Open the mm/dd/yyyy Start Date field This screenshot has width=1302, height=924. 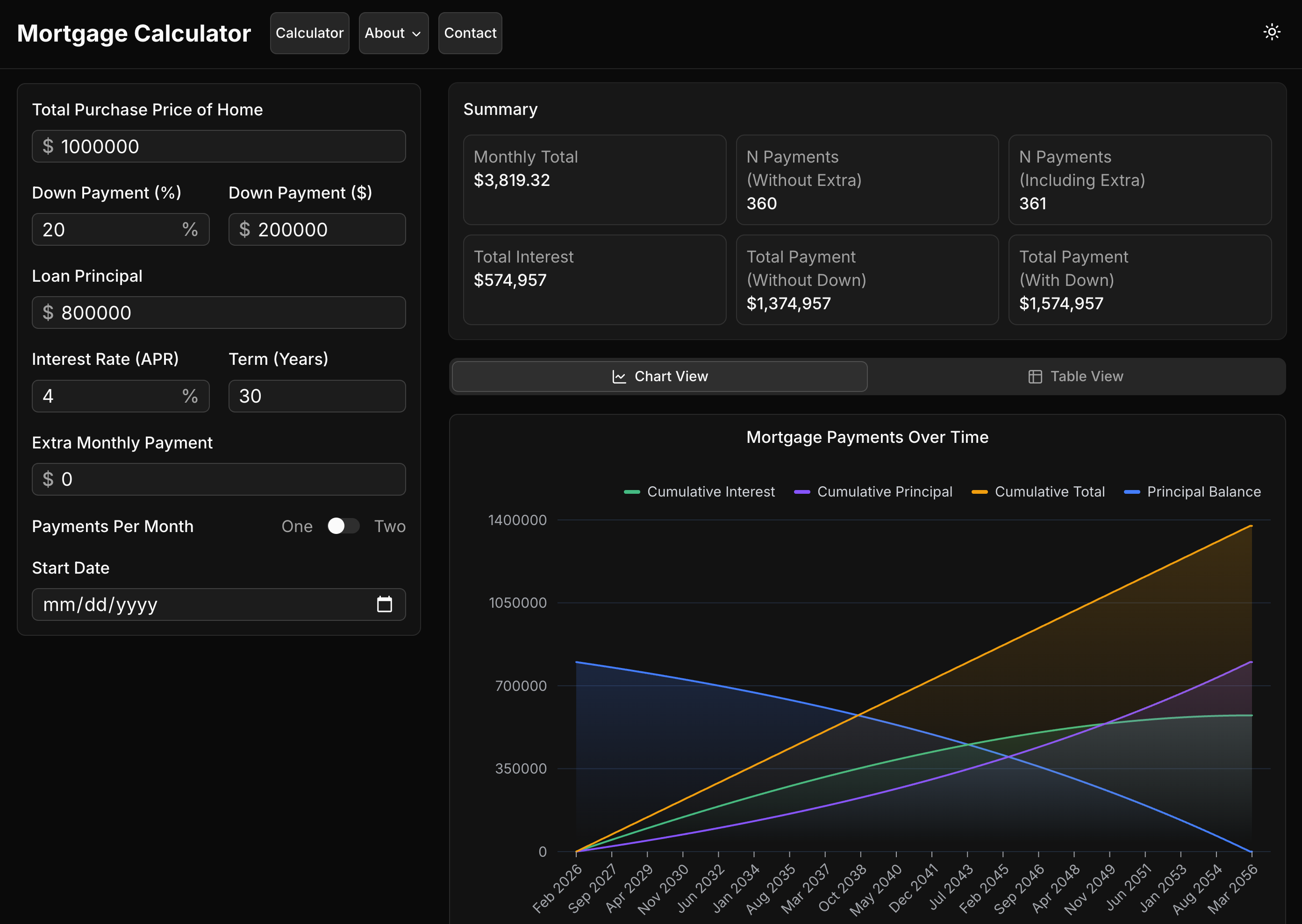193,604
